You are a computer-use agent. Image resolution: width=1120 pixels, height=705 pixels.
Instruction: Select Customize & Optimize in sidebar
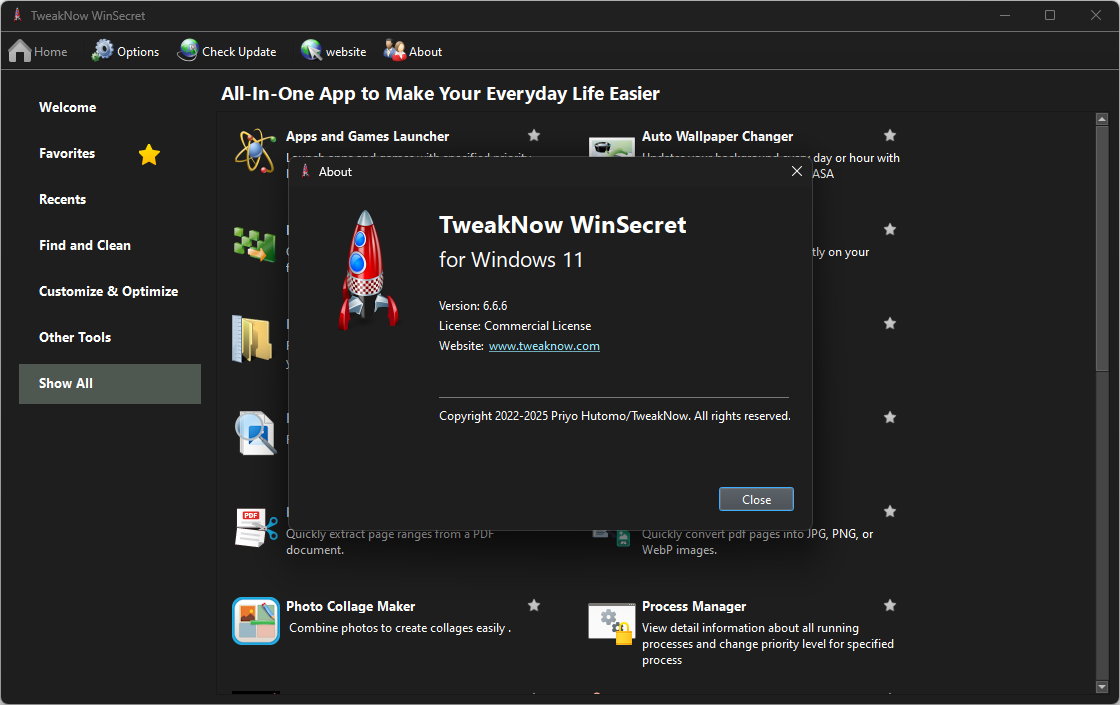pos(108,291)
